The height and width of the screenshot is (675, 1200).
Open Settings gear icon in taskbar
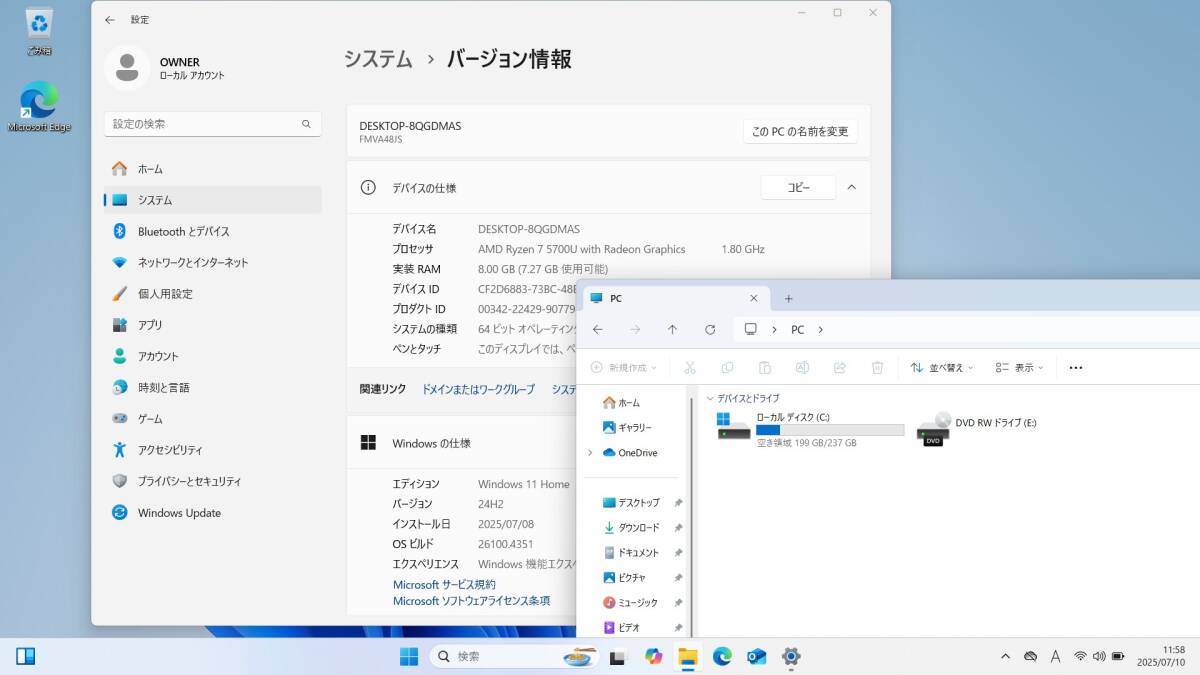[791, 657]
